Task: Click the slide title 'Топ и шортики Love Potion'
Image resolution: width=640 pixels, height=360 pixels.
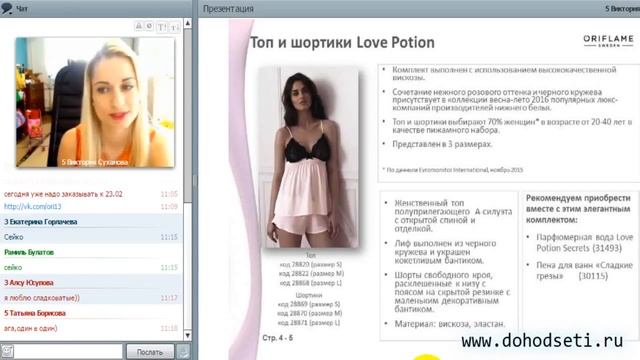Action: click(x=342, y=42)
